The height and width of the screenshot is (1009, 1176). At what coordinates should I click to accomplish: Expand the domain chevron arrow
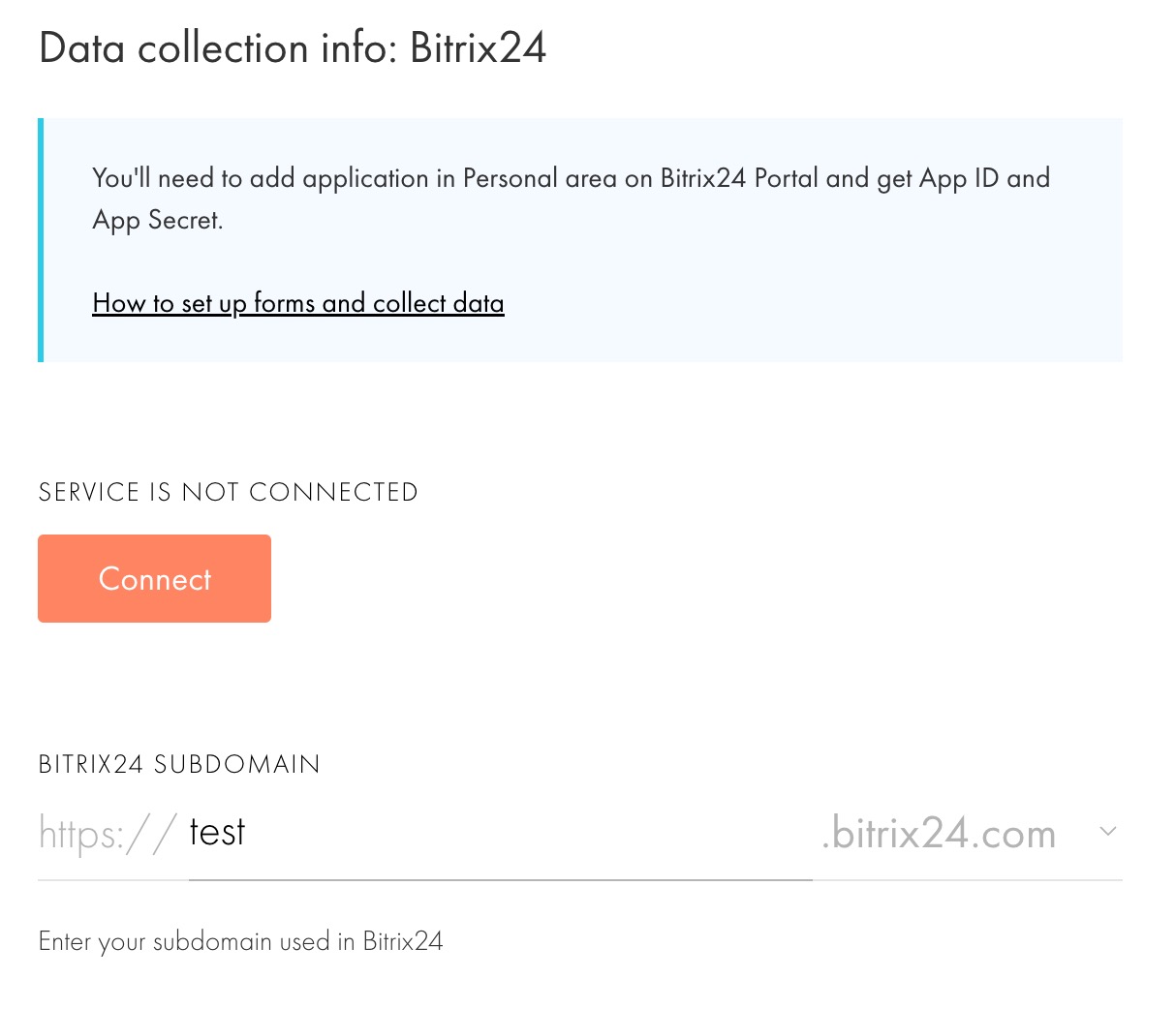point(1108,832)
